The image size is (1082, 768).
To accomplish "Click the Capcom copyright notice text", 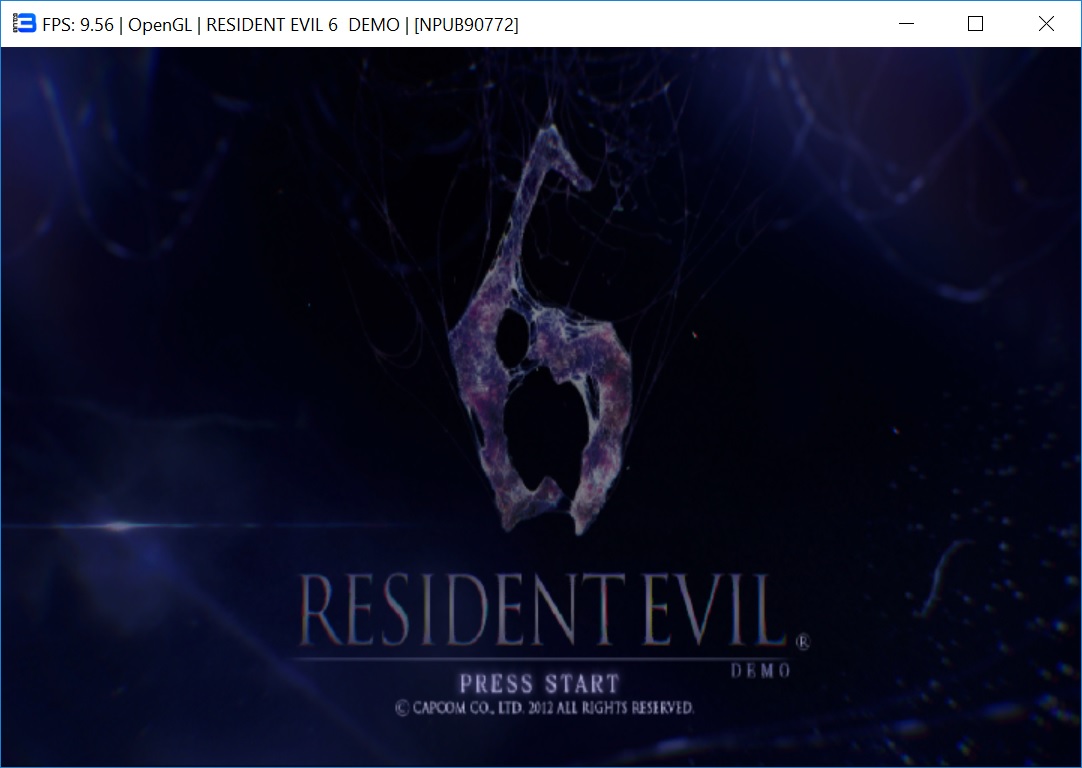I will [544, 708].
